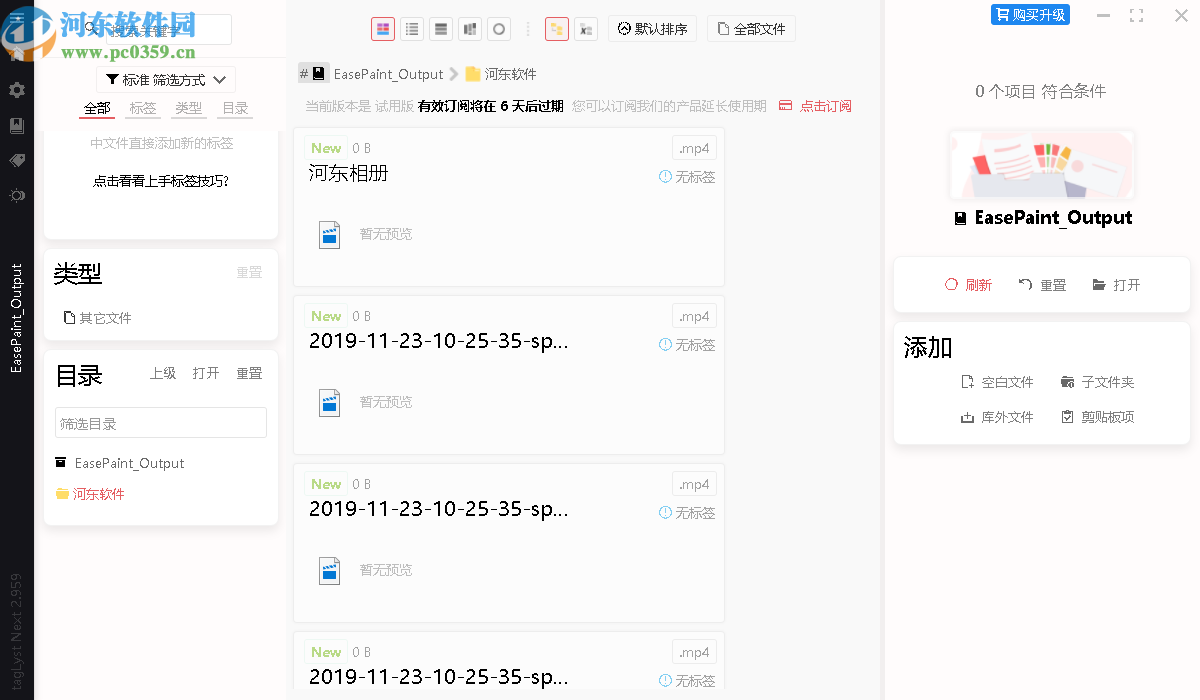Open the settings gear in left sidebar

(x=16, y=90)
